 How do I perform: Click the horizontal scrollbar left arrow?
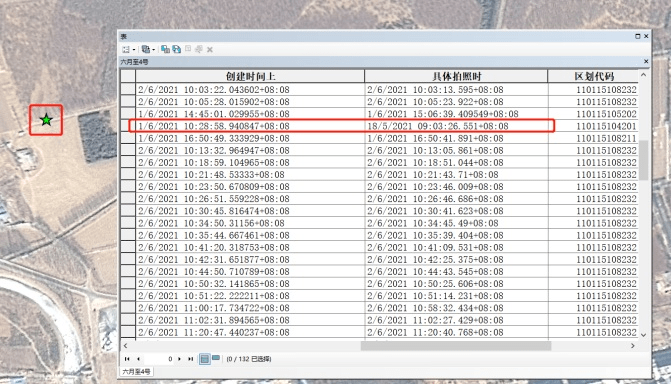(125, 345)
